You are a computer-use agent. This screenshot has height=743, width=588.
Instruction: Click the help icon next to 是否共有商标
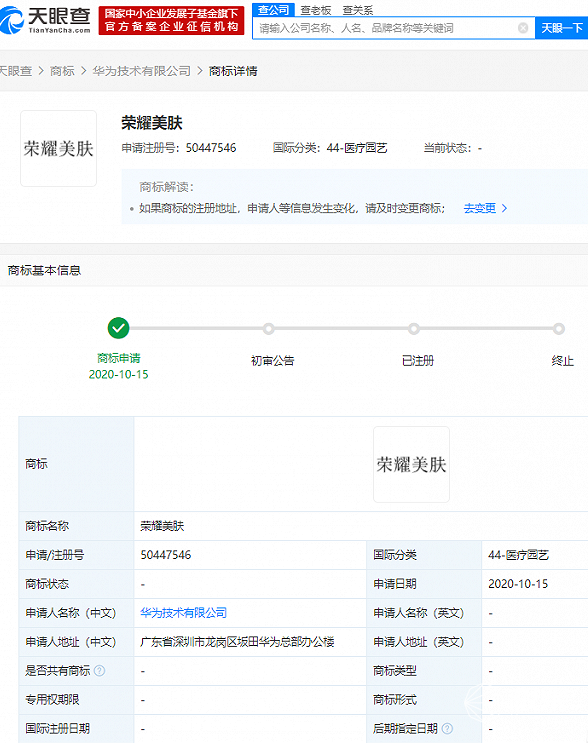[100, 671]
